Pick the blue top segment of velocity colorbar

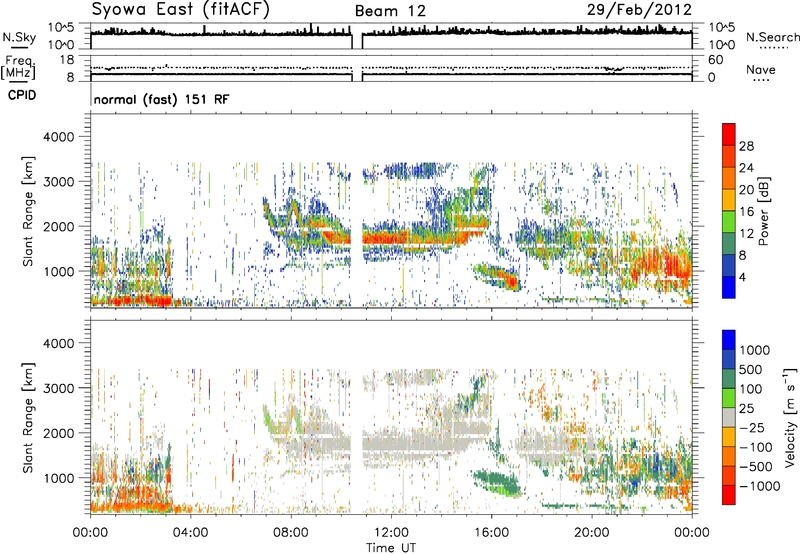[x=729, y=340]
